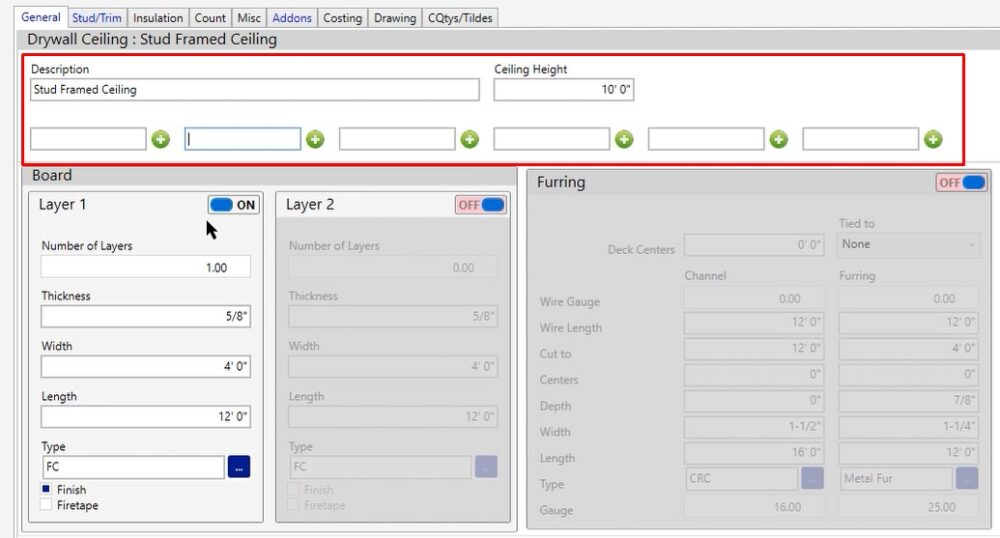Image resolution: width=1000 pixels, height=538 pixels.
Task: Click Layer 1 Thickness field
Action: tap(145, 317)
